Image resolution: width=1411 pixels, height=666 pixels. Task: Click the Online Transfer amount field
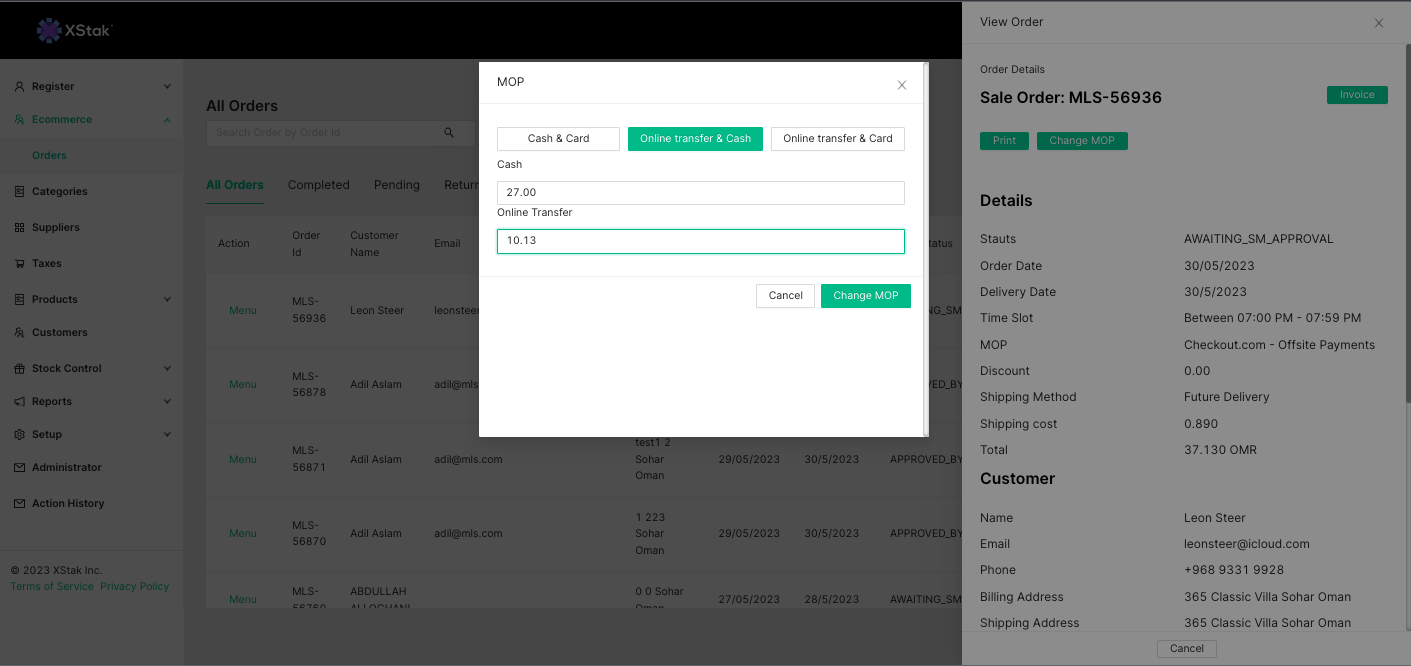(x=700, y=241)
